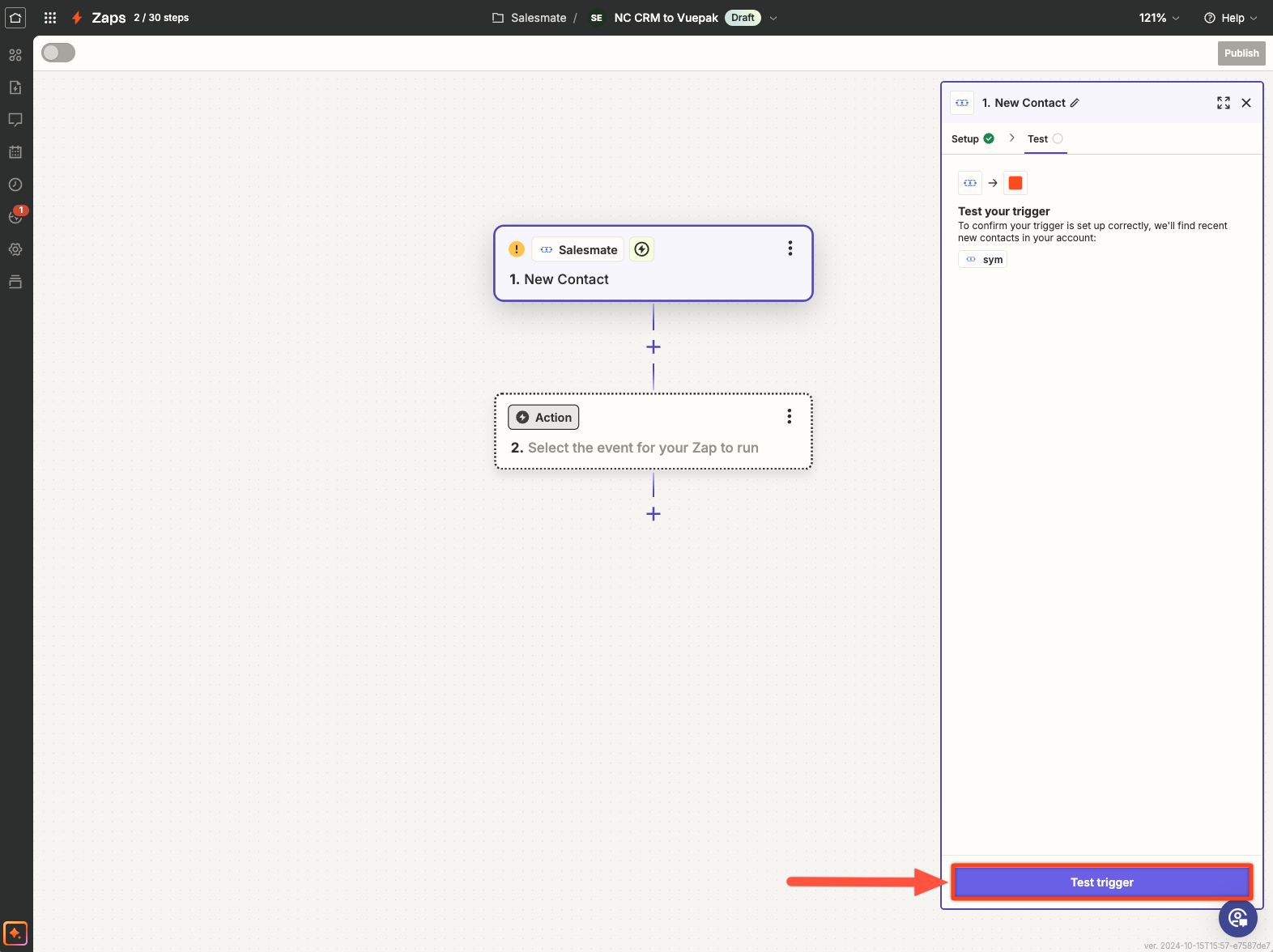Toggle the Zap on/off switch
Image resolution: width=1273 pixels, height=952 pixels.
point(58,53)
